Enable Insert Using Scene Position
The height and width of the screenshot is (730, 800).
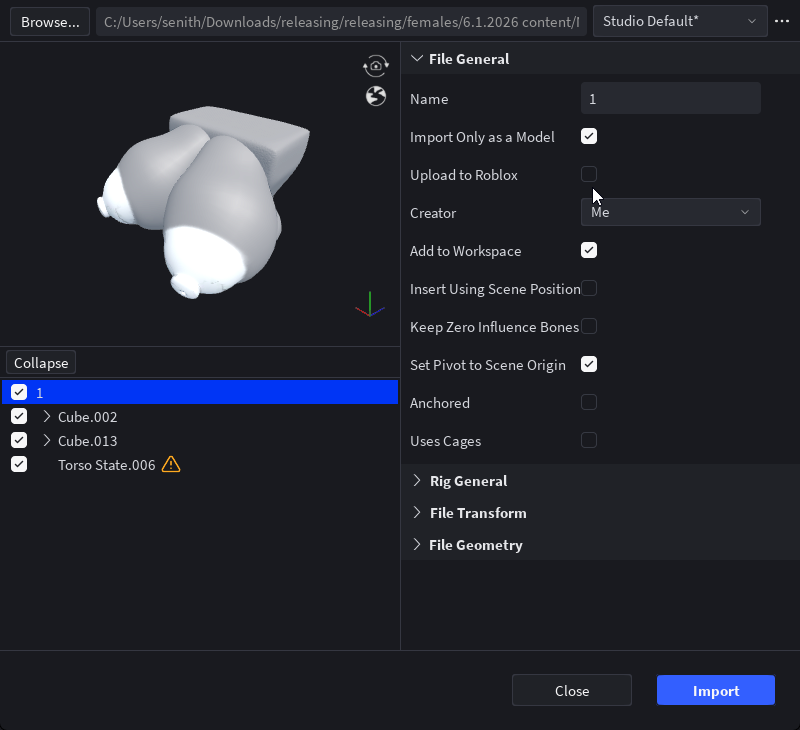[x=589, y=288]
